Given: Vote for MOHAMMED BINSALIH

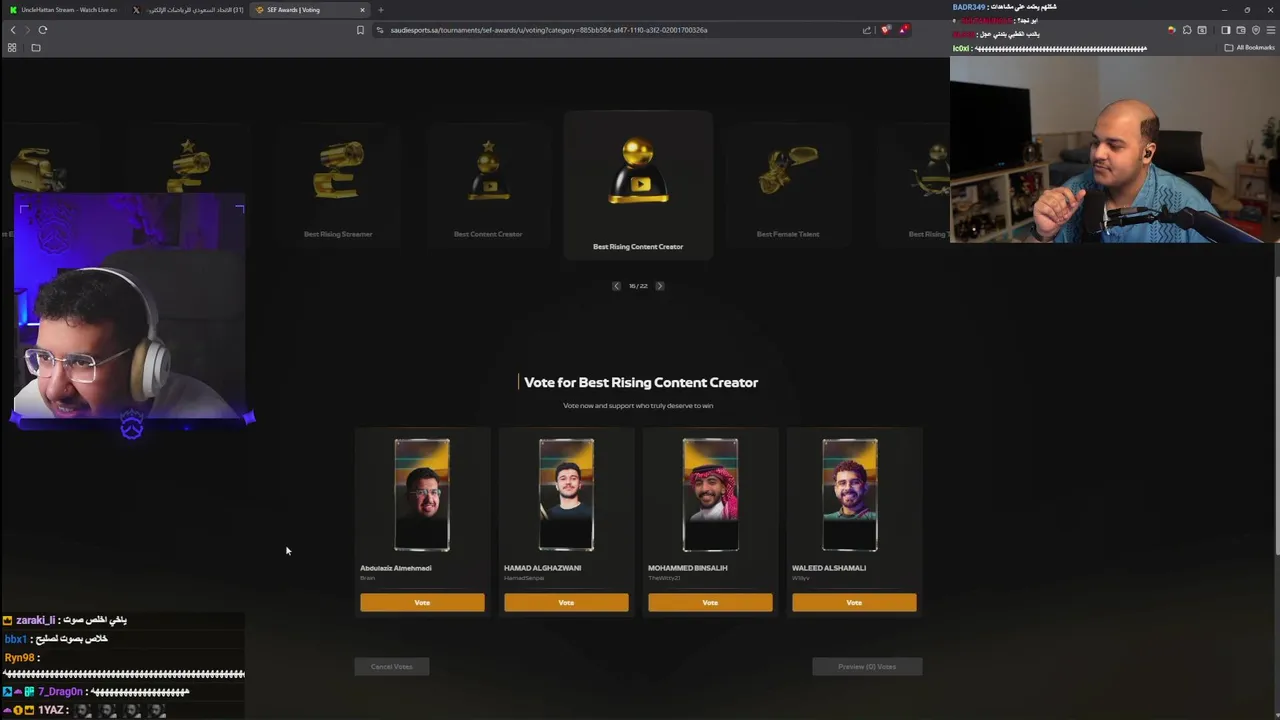Looking at the screenshot, I should [710, 602].
